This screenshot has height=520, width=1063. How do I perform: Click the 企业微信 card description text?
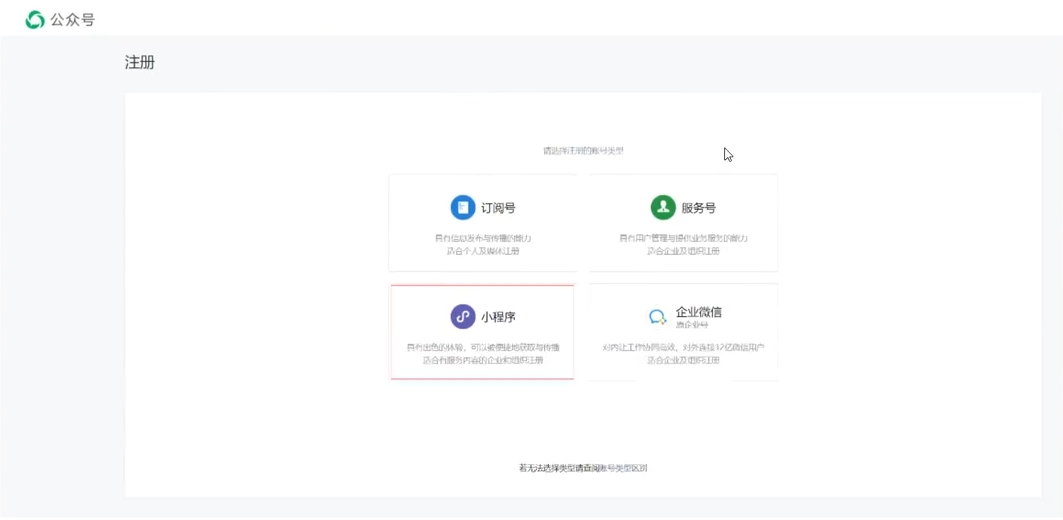(683, 354)
